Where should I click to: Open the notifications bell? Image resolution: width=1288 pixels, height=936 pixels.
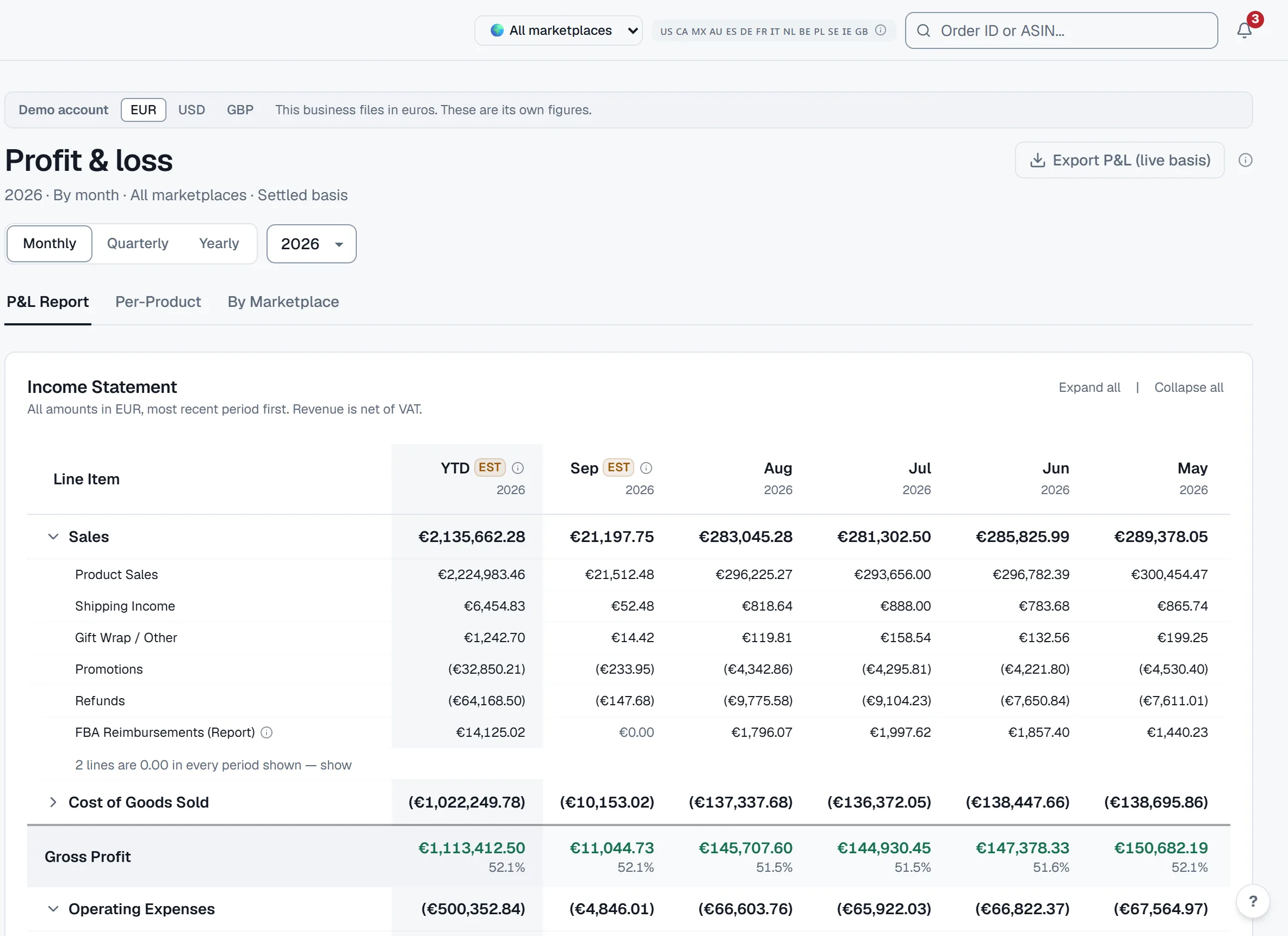click(x=1244, y=30)
